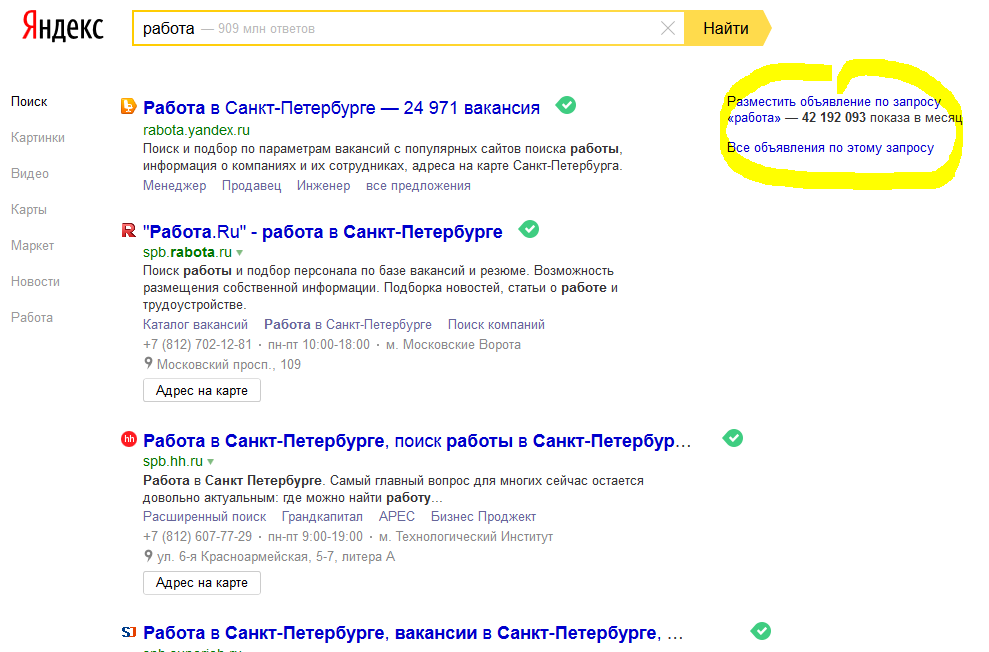Screen dimensions: 989x652
Task: Click the red R favicon of Работа.Ru
Action: [129, 230]
